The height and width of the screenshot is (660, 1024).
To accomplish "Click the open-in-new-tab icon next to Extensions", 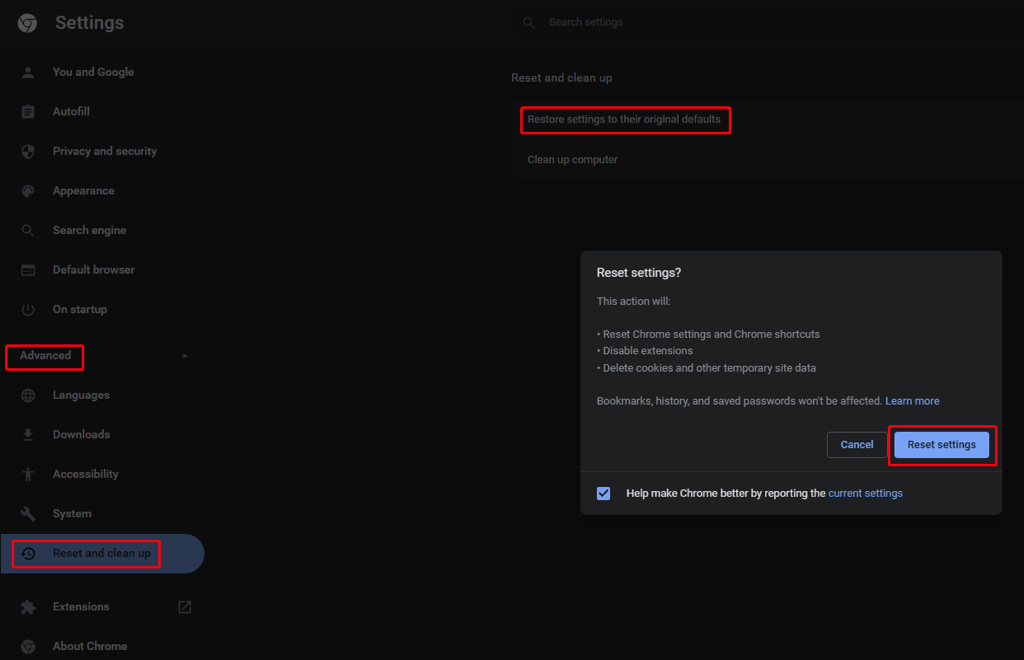I will tap(185, 607).
